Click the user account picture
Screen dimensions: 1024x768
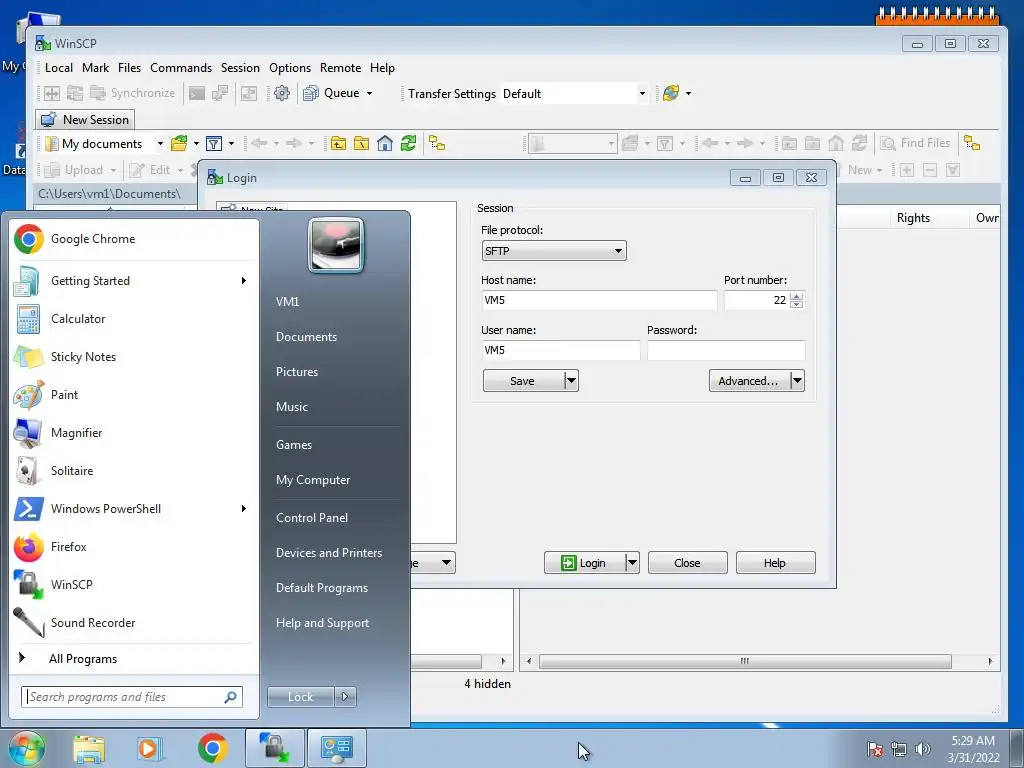click(336, 245)
